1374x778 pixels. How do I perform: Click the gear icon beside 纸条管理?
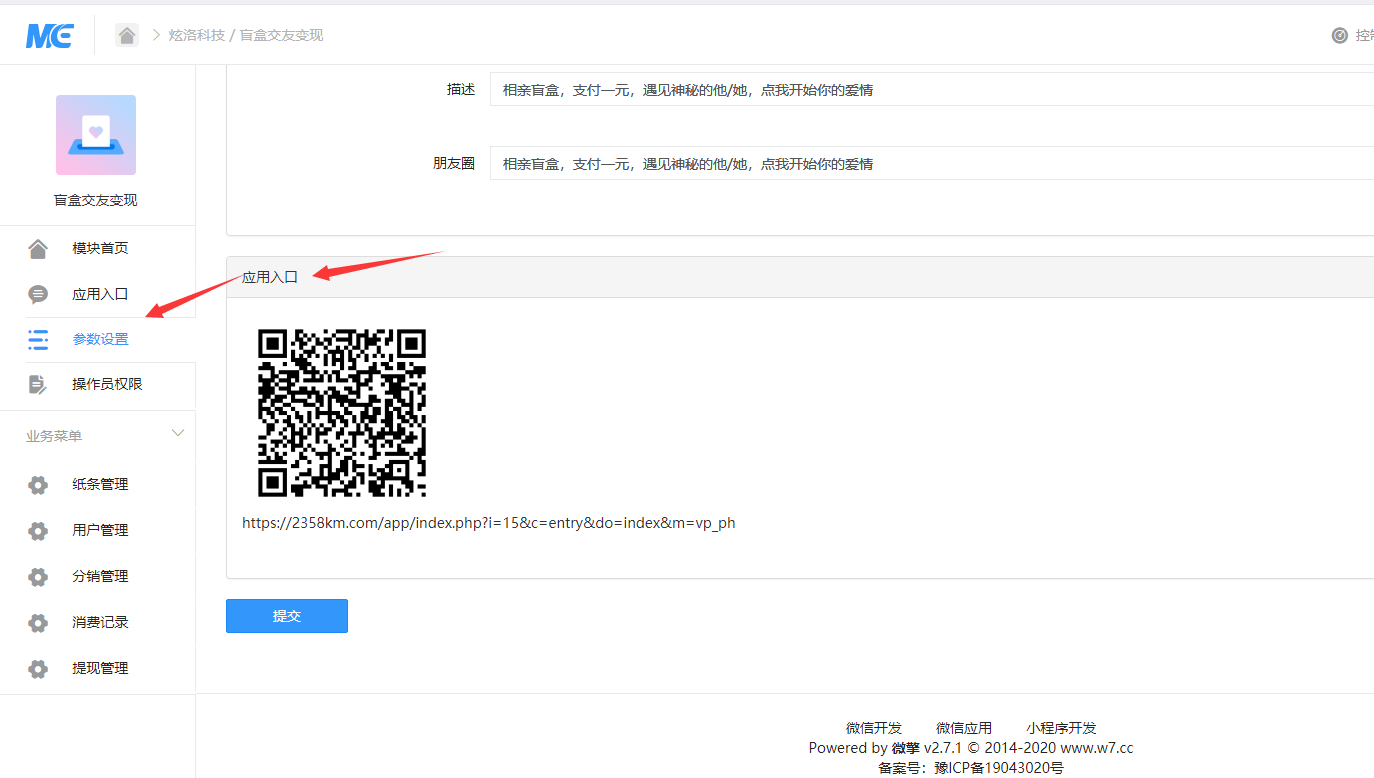pyautogui.click(x=38, y=485)
